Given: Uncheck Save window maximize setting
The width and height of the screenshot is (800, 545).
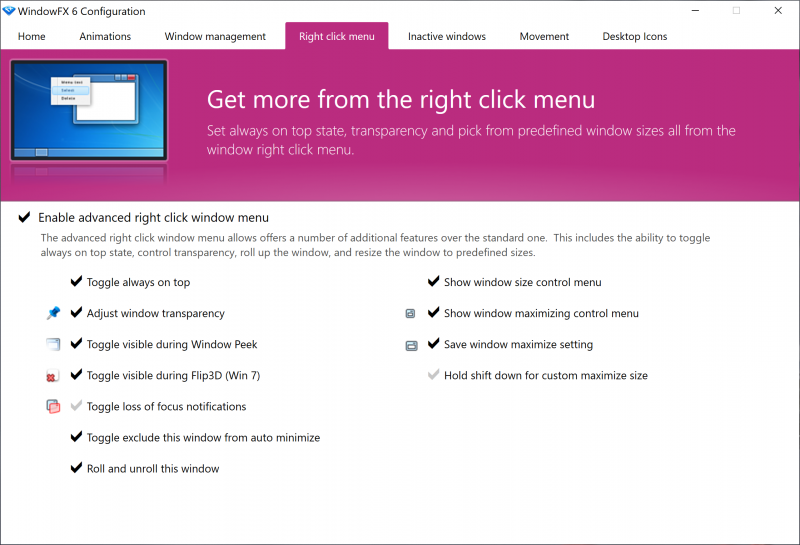Looking at the screenshot, I should [433, 344].
